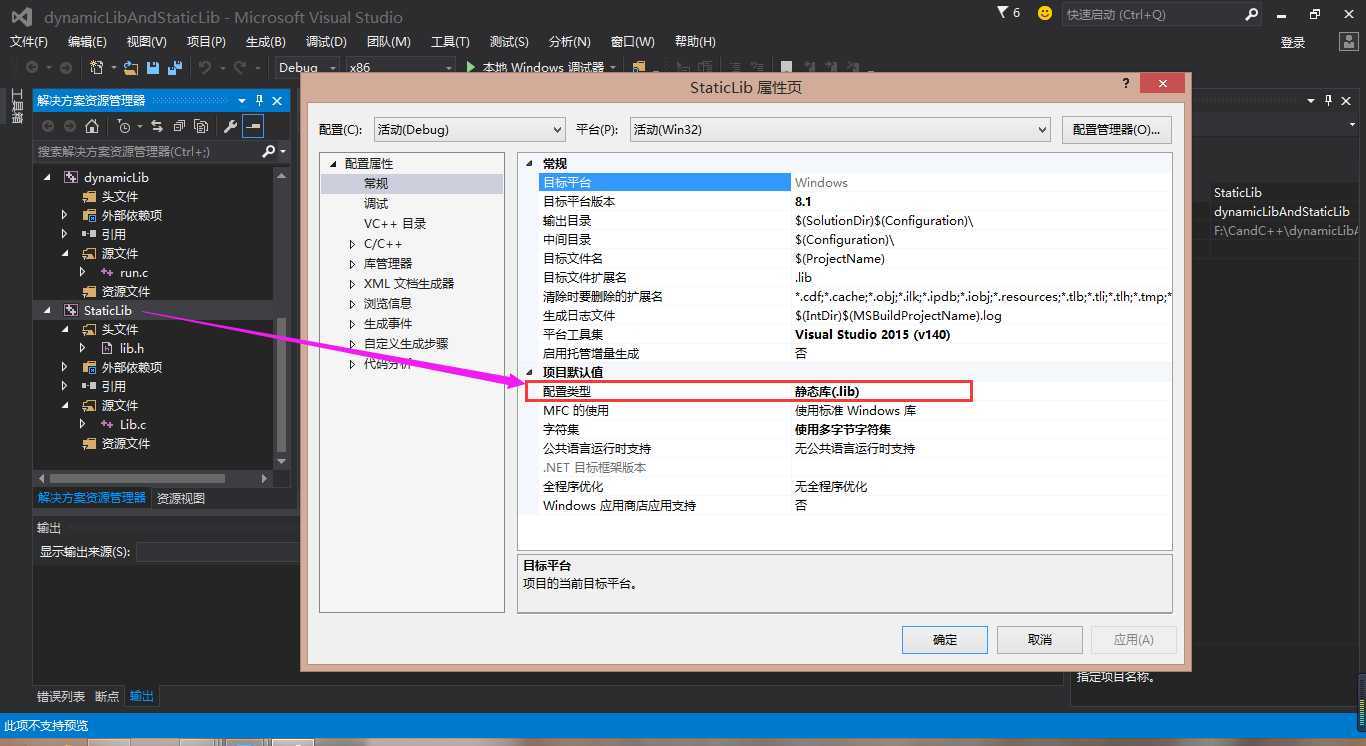
Task: Open the 文件(F) menu
Action: point(29,41)
